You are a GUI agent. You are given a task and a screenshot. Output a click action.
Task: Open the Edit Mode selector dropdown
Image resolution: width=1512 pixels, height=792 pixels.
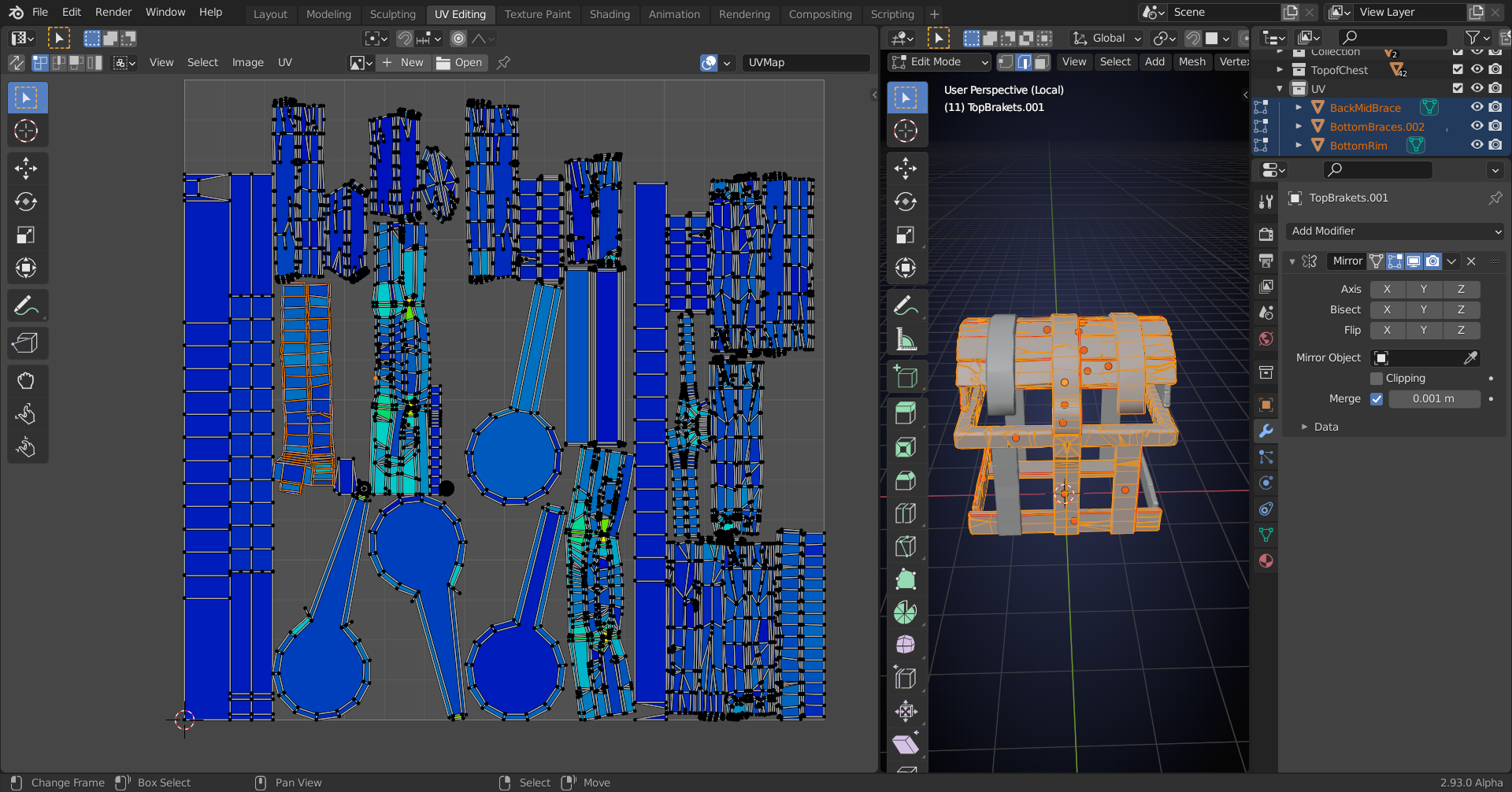(x=939, y=61)
